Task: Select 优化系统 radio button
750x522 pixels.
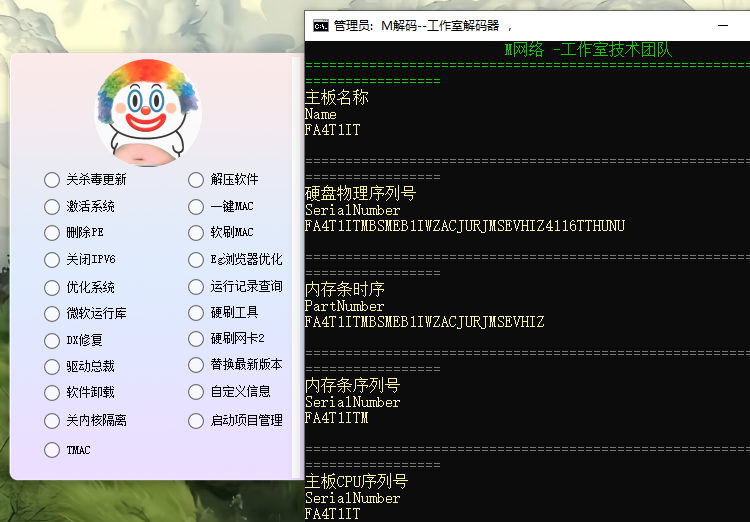Action: [52, 287]
